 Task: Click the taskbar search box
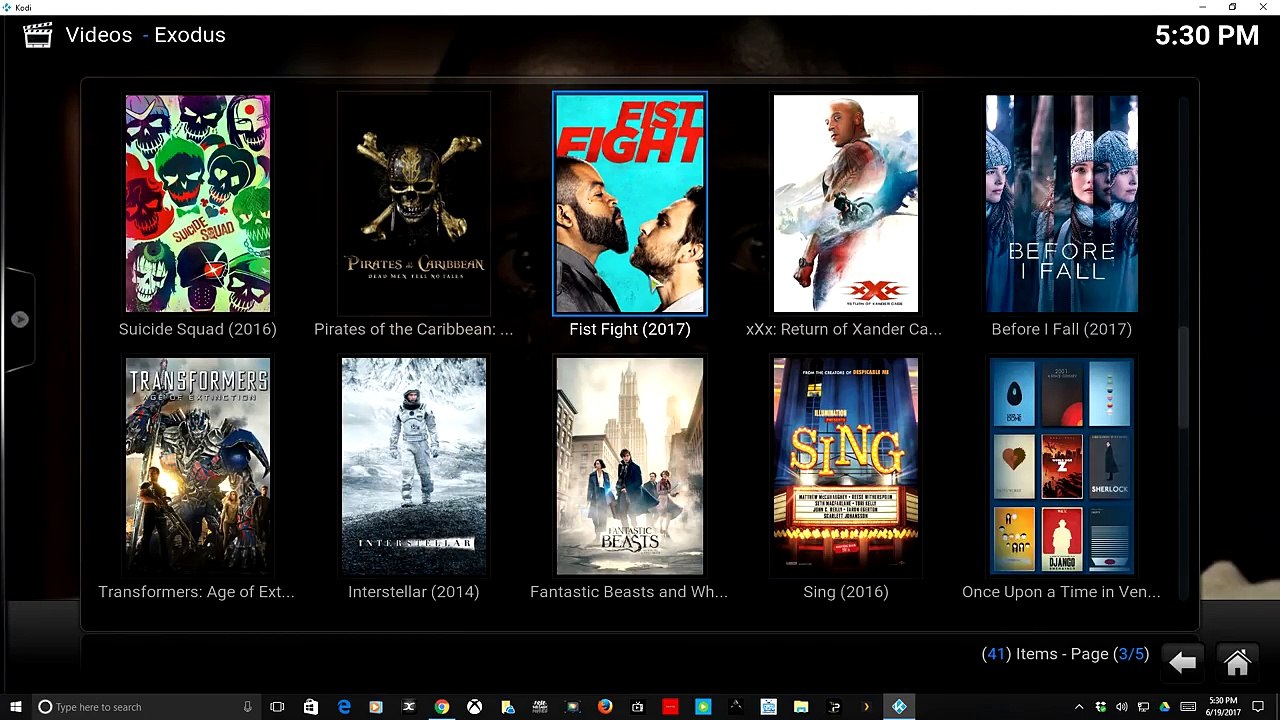click(x=145, y=707)
